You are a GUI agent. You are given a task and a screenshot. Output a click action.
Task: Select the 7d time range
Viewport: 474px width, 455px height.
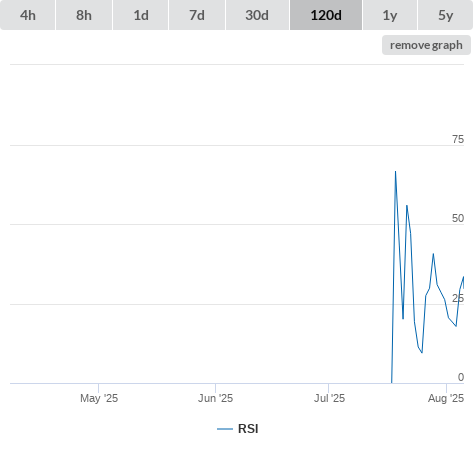197,15
